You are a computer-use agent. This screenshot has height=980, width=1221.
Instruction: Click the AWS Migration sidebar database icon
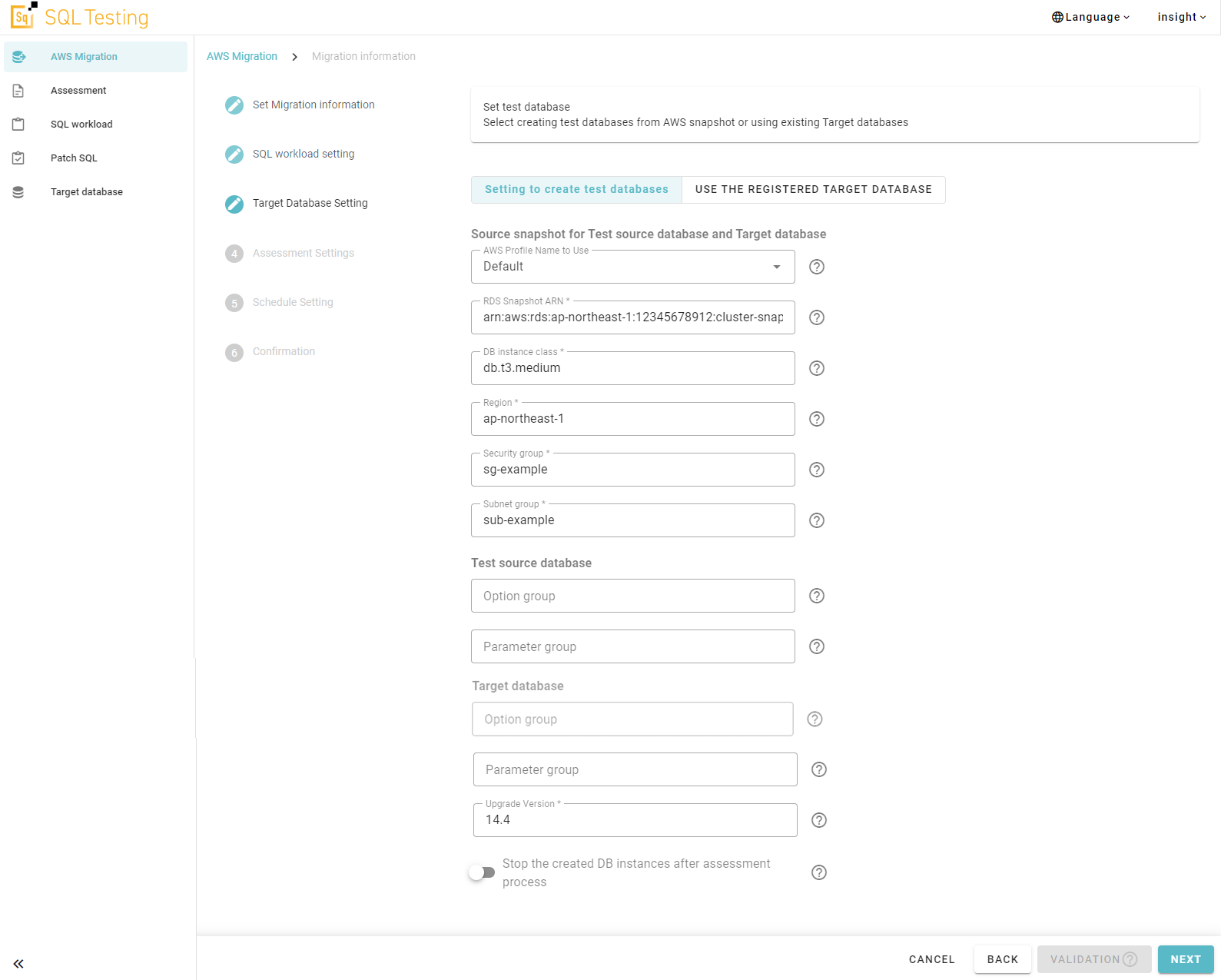point(18,57)
